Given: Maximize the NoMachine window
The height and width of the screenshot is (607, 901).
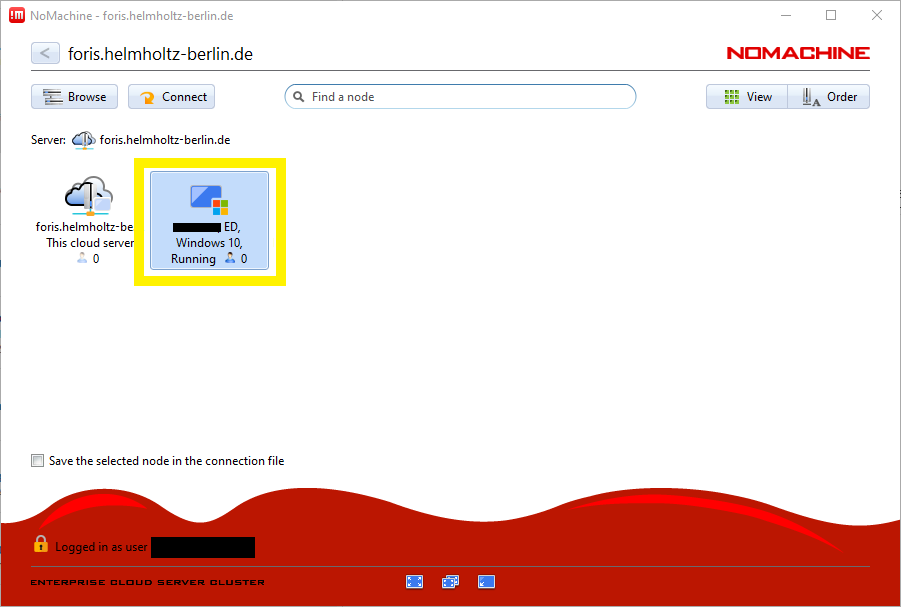Looking at the screenshot, I should 831,16.
